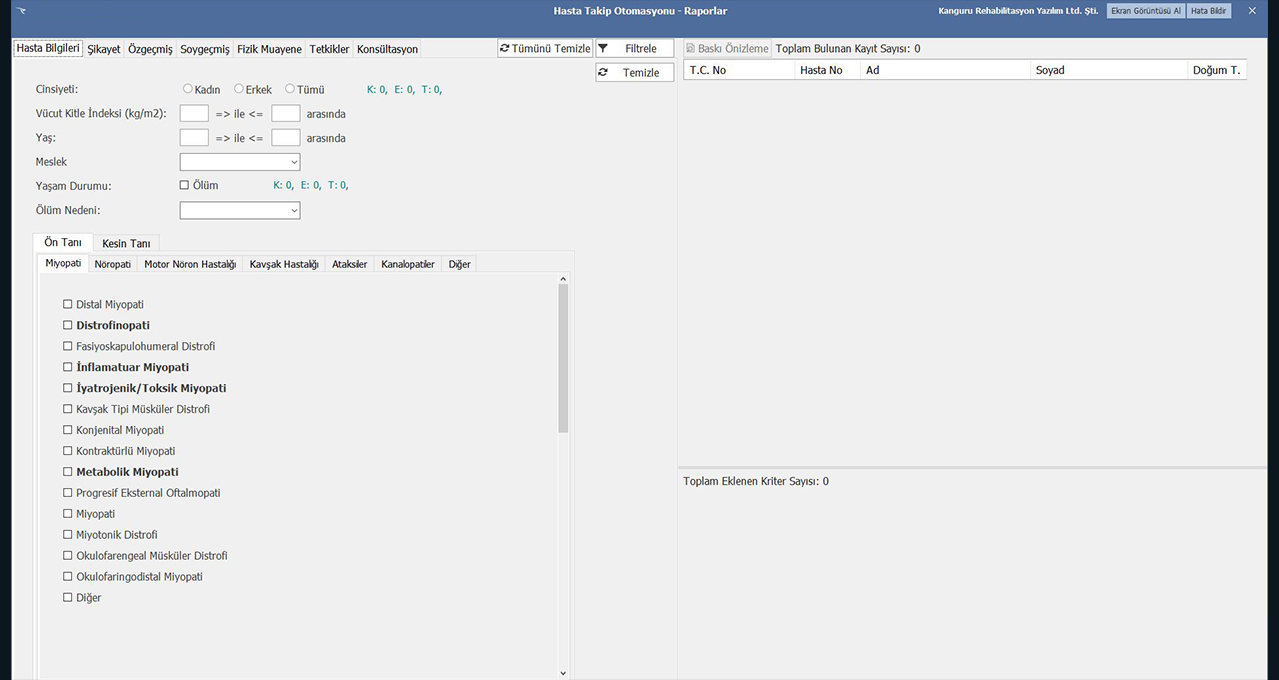
Task: Open the Meslek dropdown
Action: pos(240,162)
